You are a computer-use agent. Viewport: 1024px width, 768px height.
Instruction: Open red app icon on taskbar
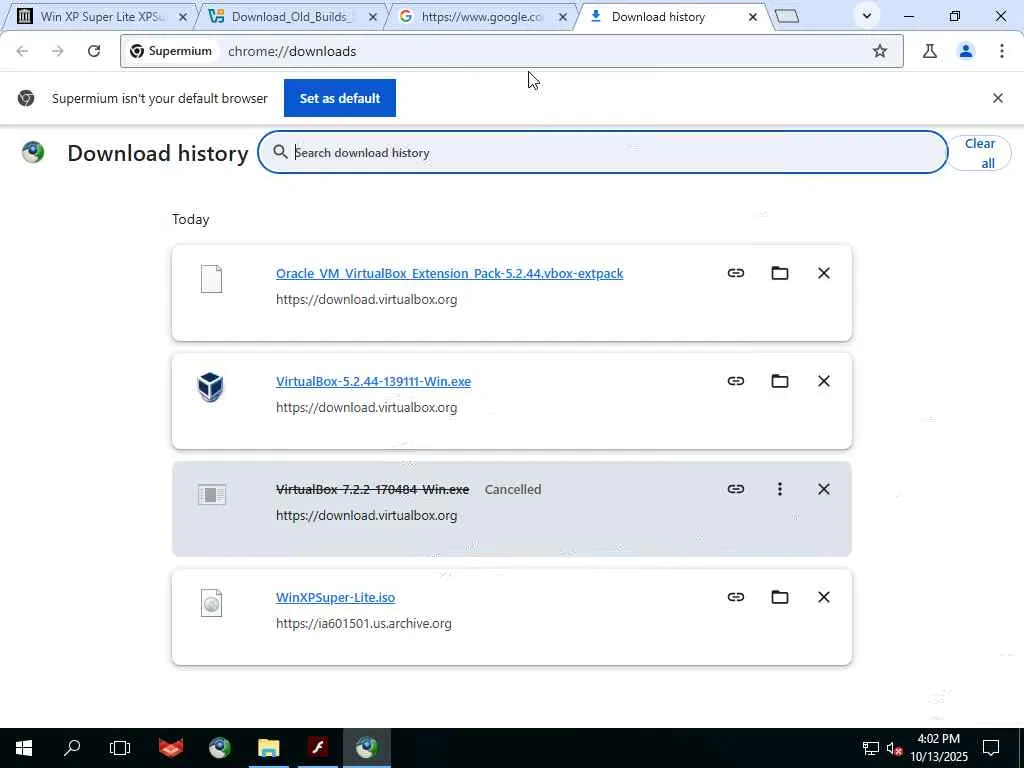(170, 748)
